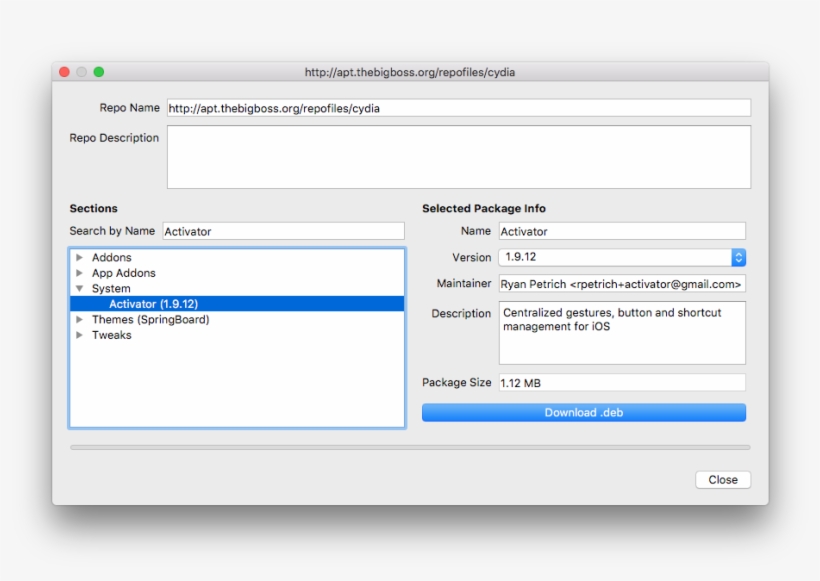Click the Package Size field
Screen dimensions: 820x581
point(622,383)
